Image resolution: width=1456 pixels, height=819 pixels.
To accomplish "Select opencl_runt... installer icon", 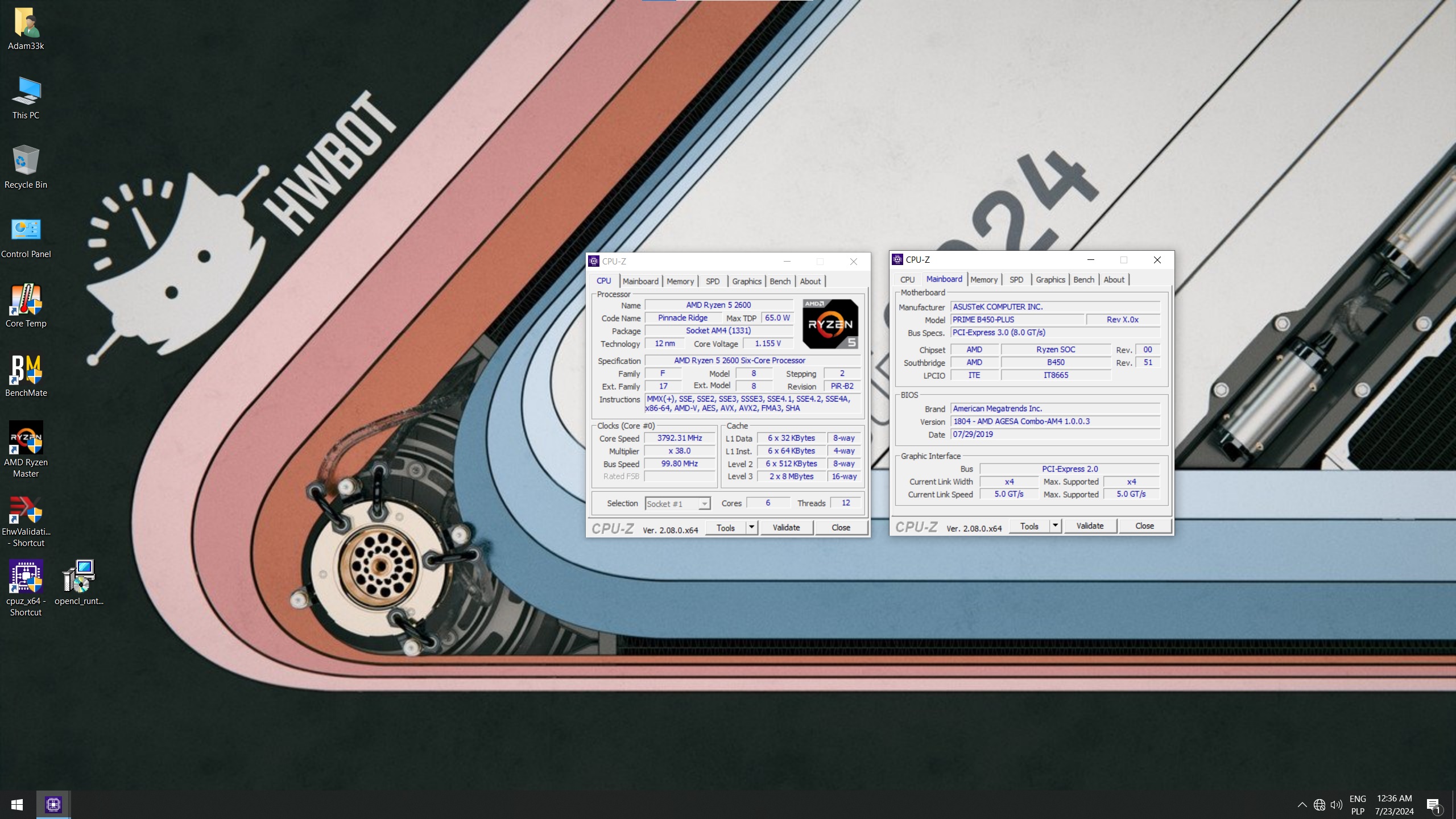I will click(x=78, y=582).
